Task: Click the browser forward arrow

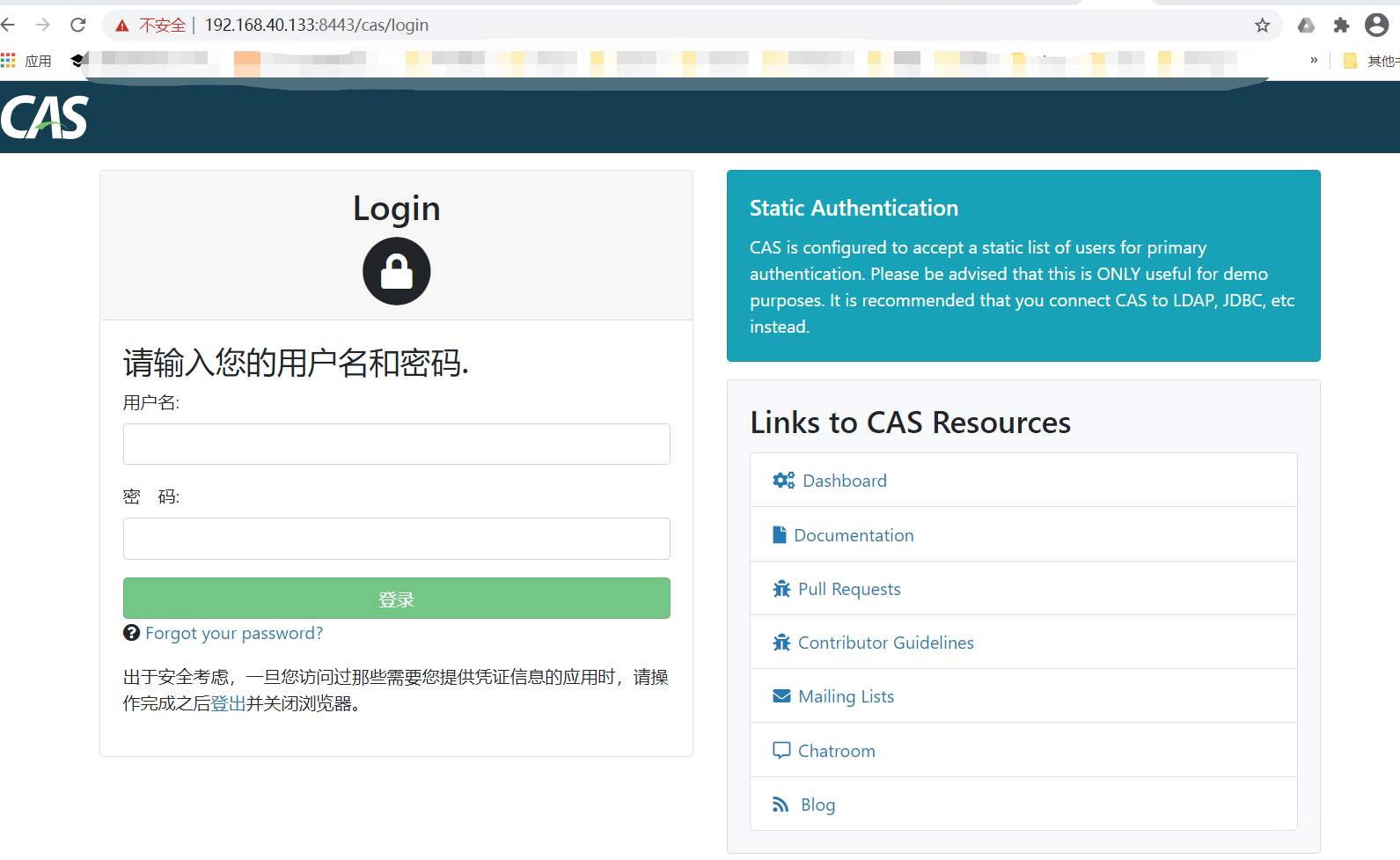Action: coord(42,25)
